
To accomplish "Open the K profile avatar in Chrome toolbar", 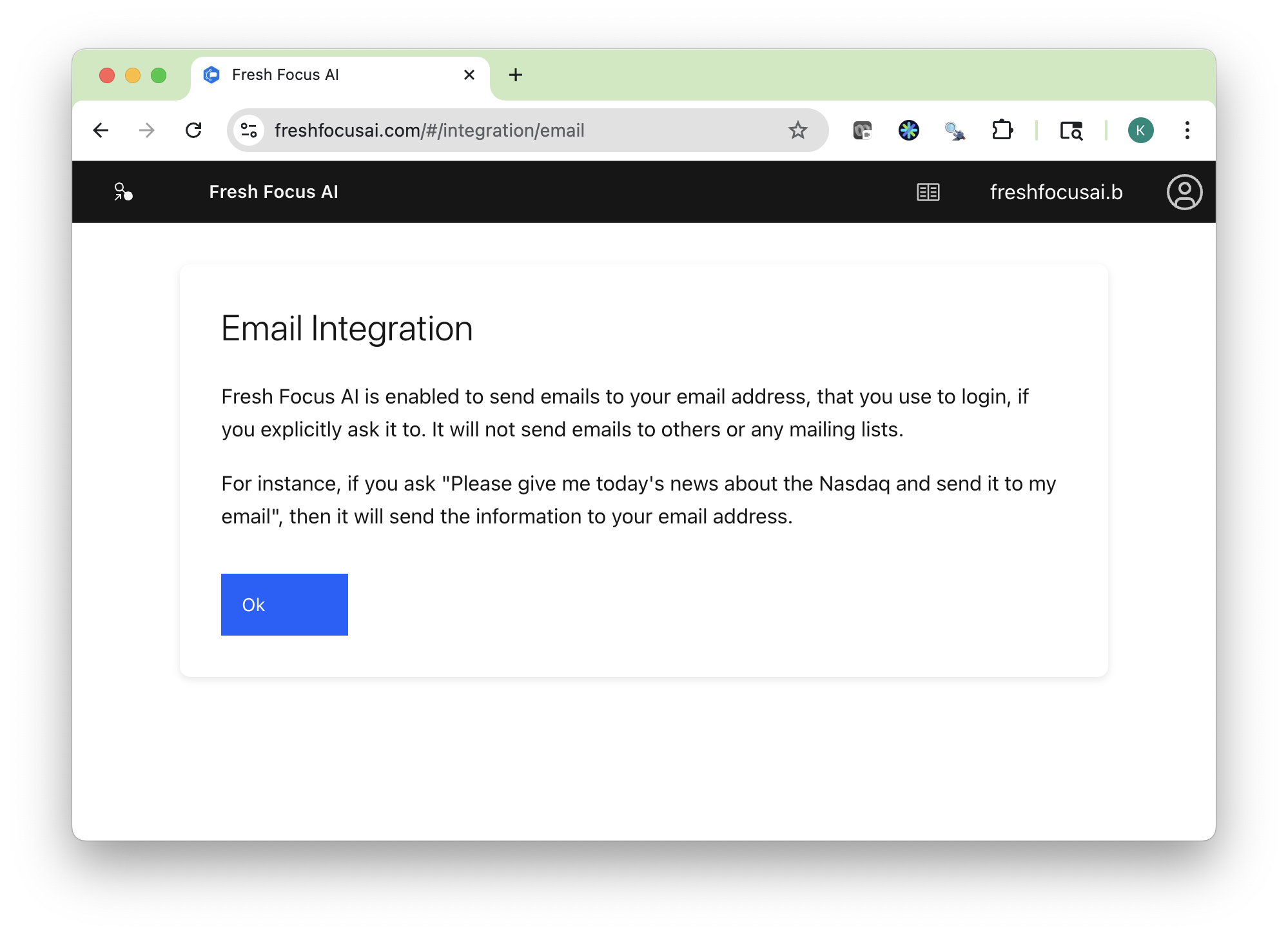I will (x=1141, y=130).
